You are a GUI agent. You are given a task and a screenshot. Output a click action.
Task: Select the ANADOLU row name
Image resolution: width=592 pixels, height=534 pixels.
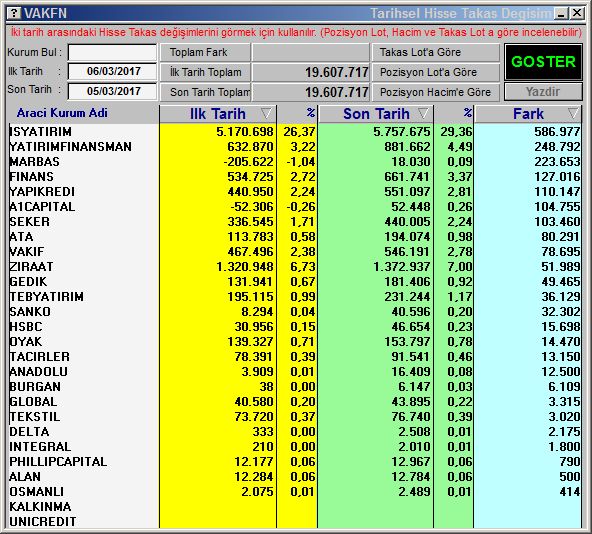pos(39,372)
